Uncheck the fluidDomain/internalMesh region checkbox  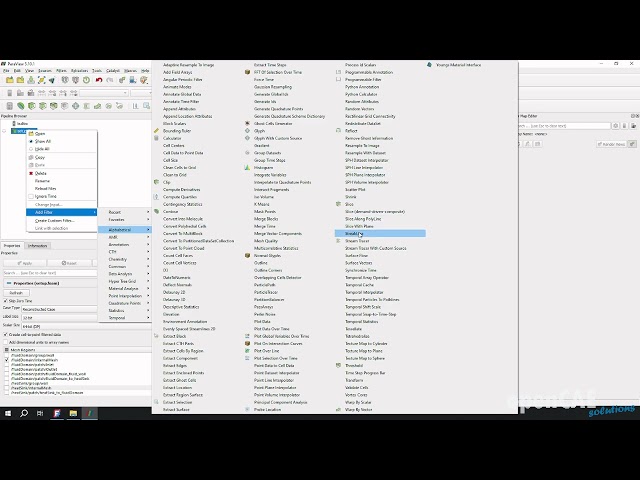click(7, 360)
